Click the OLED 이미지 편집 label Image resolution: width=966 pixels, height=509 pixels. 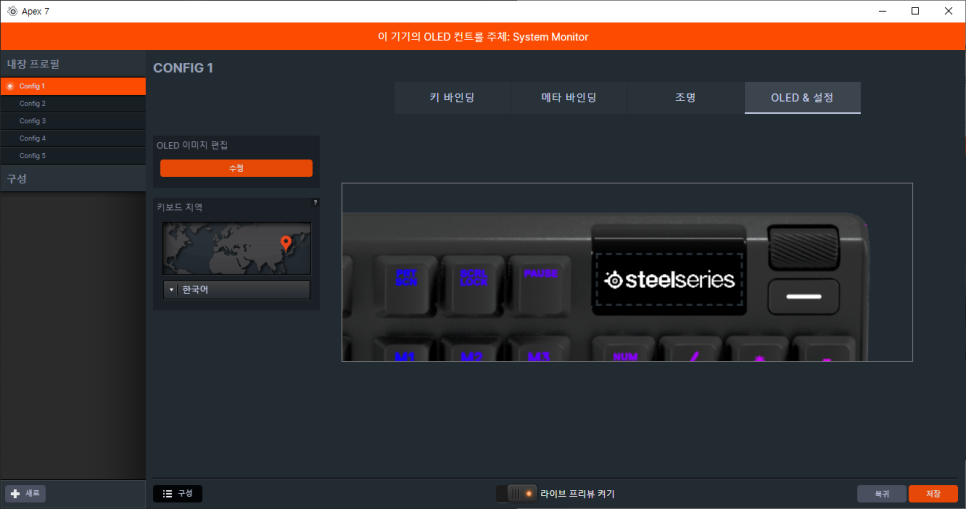(x=192, y=145)
